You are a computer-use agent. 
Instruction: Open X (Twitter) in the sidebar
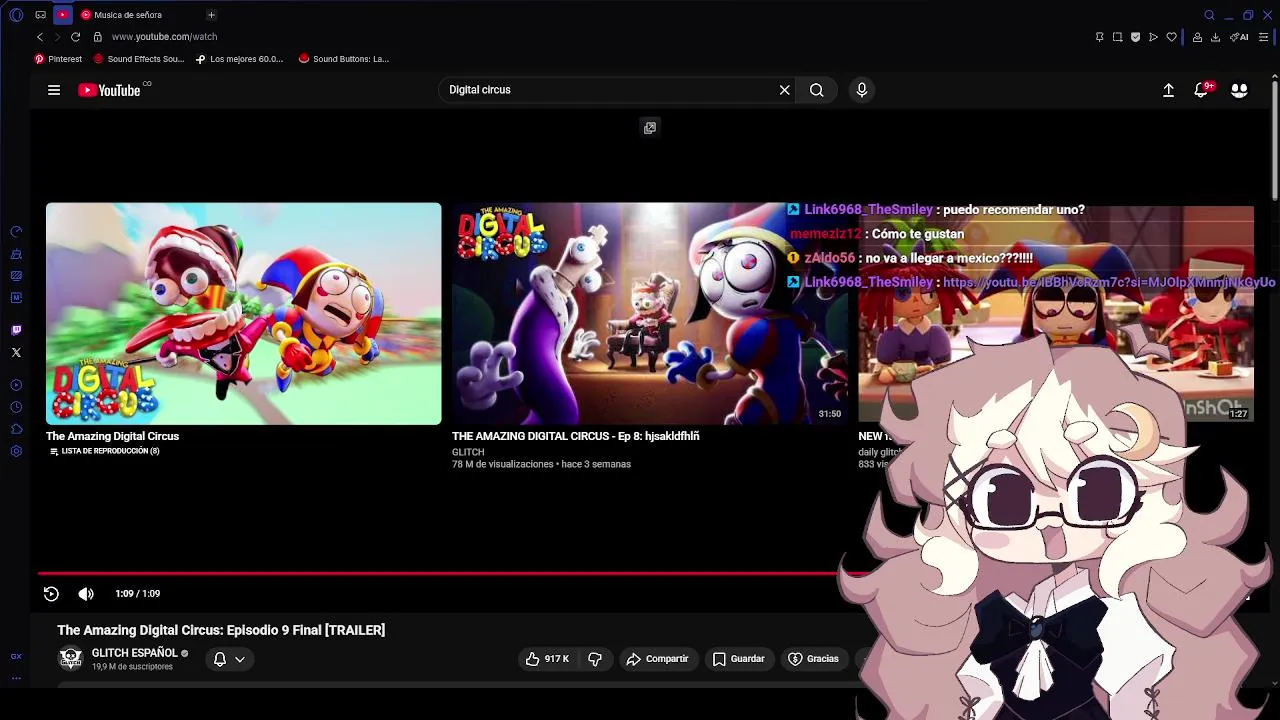[x=16, y=352]
